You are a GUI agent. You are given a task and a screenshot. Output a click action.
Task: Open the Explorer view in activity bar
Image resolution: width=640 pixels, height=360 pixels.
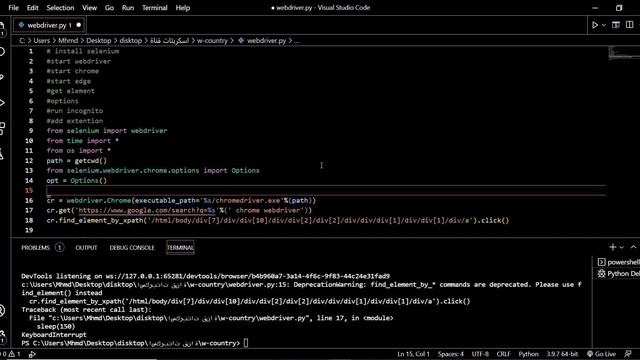(2, 27)
